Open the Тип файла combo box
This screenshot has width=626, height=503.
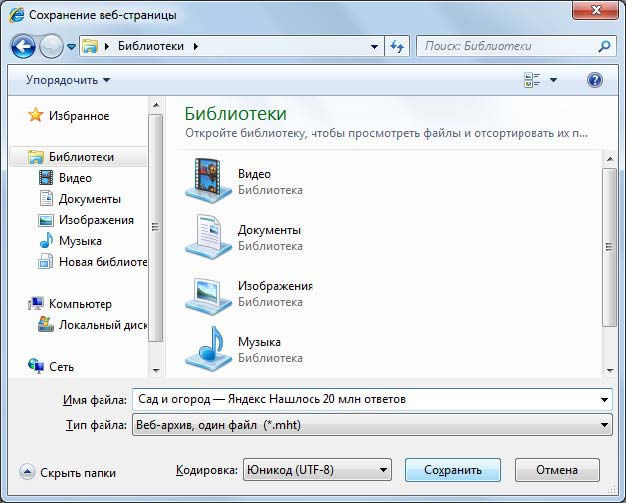pyautogui.click(x=372, y=425)
